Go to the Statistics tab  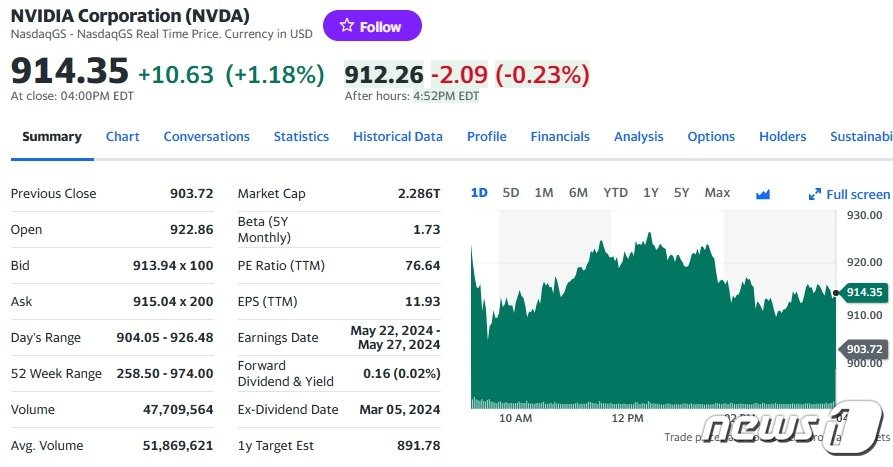coord(301,136)
